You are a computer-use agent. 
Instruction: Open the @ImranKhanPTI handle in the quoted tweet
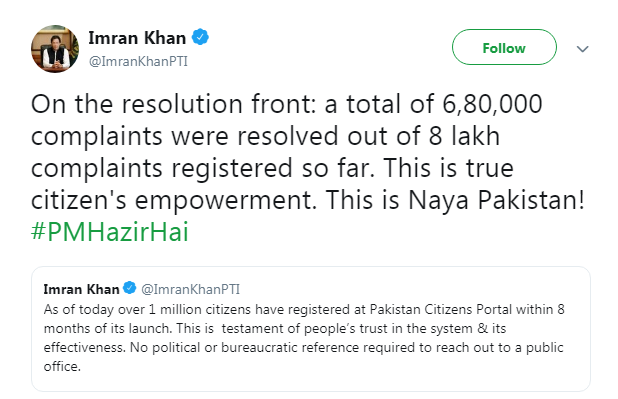190,289
